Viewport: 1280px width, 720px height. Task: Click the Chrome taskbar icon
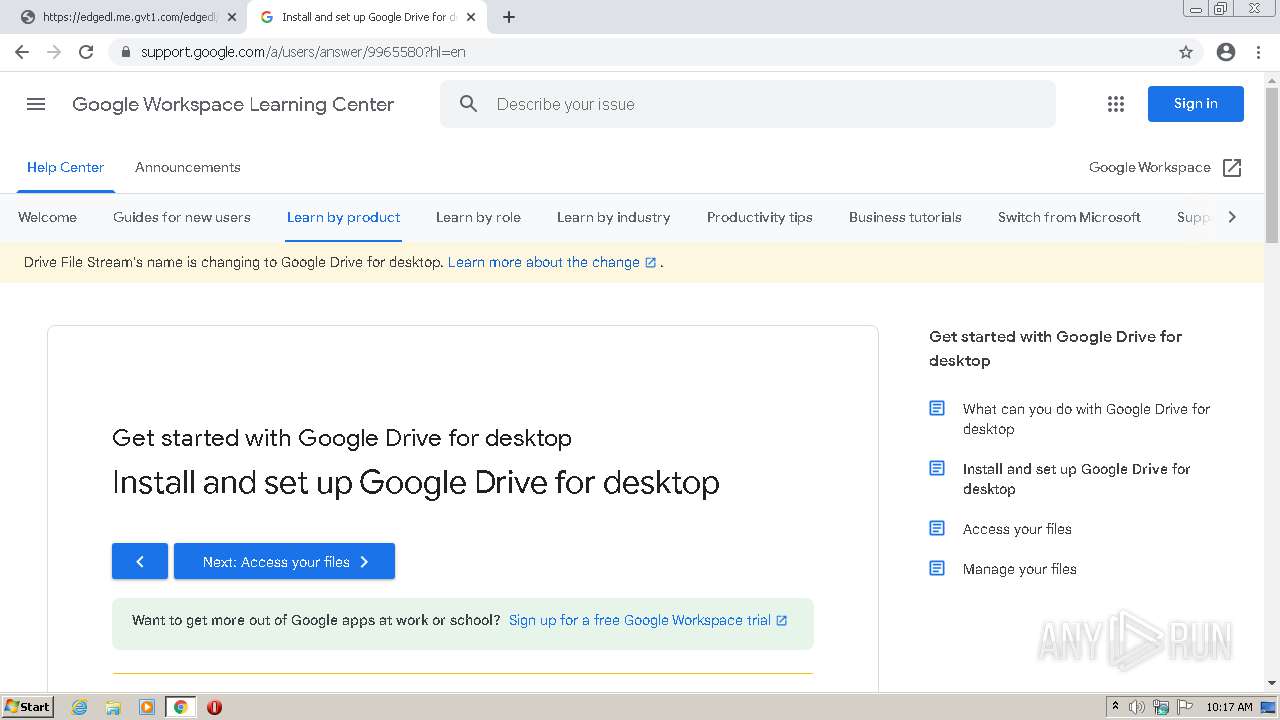click(180, 707)
